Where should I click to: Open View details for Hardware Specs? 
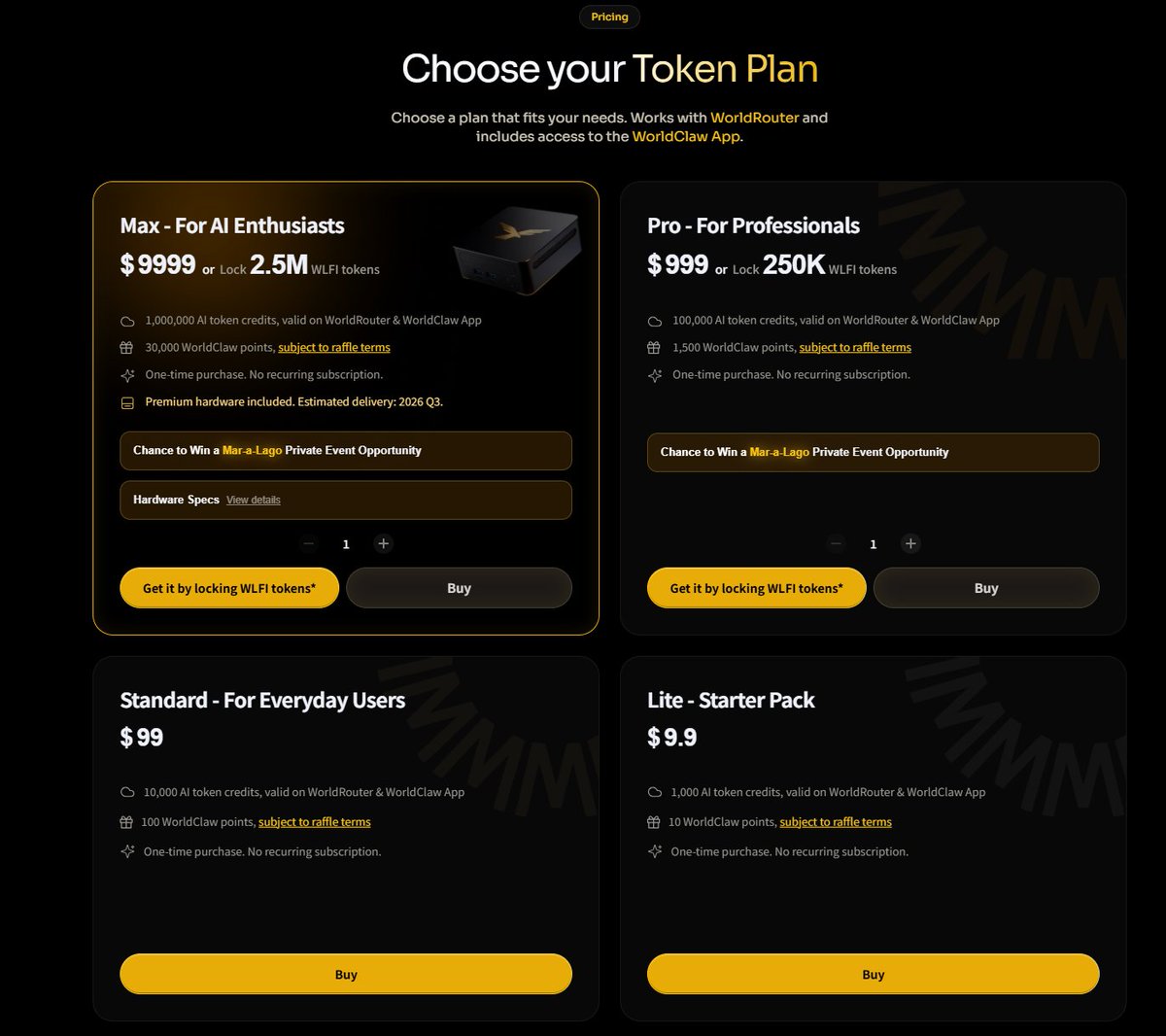254,501
